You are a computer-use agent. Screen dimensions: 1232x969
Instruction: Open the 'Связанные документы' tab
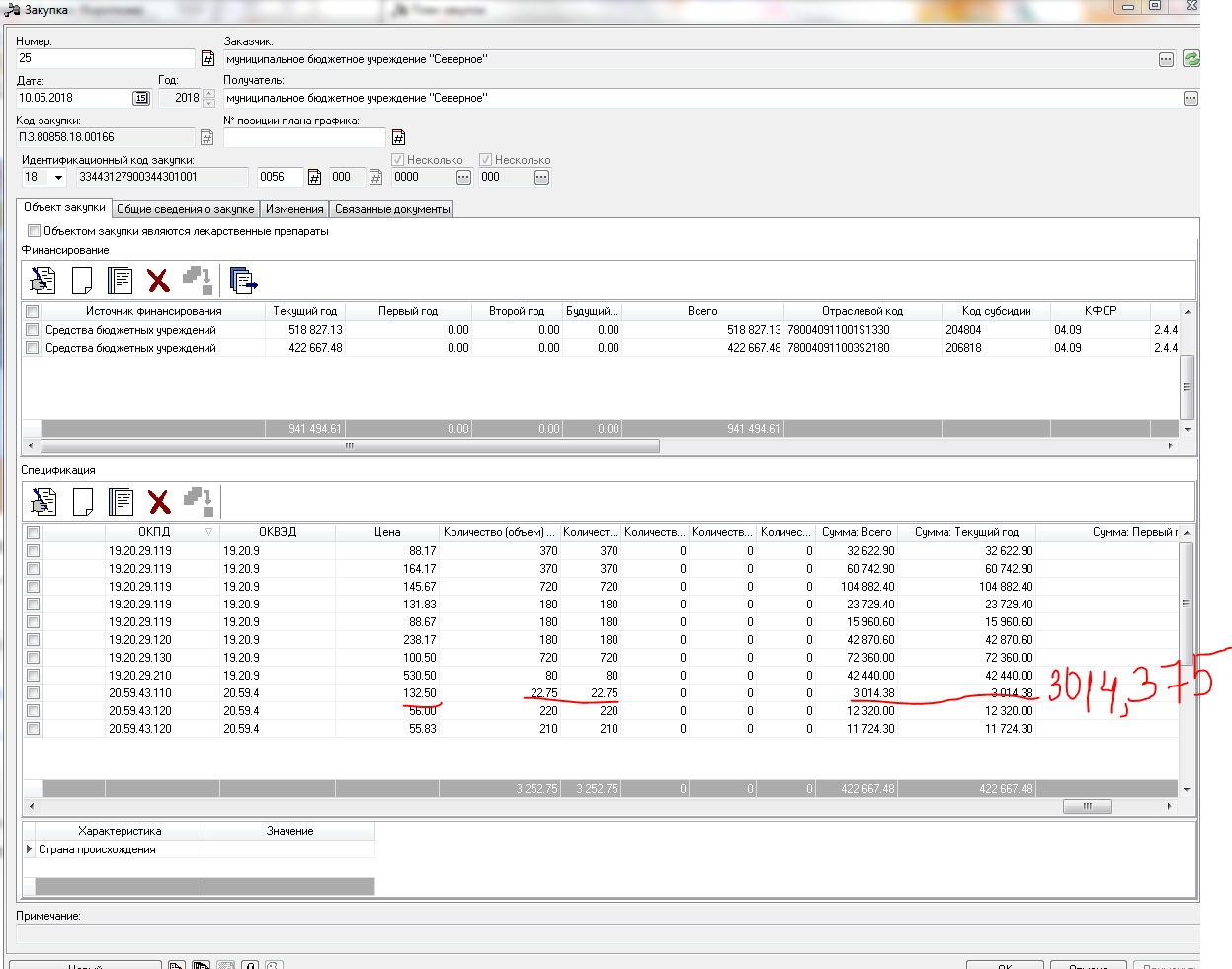391,209
